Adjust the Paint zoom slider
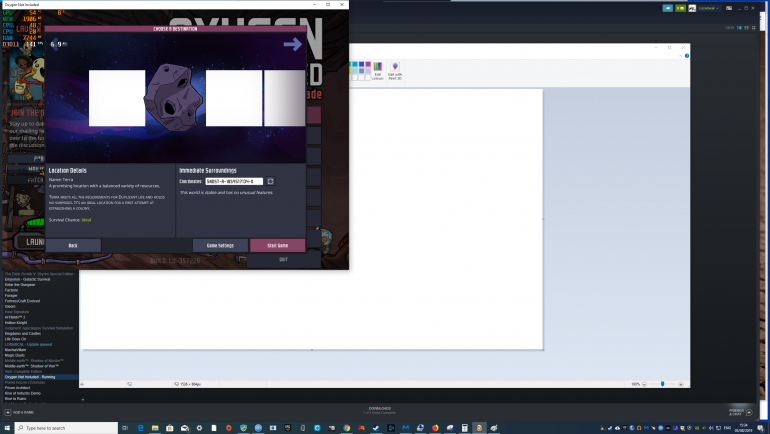 click(662, 384)
